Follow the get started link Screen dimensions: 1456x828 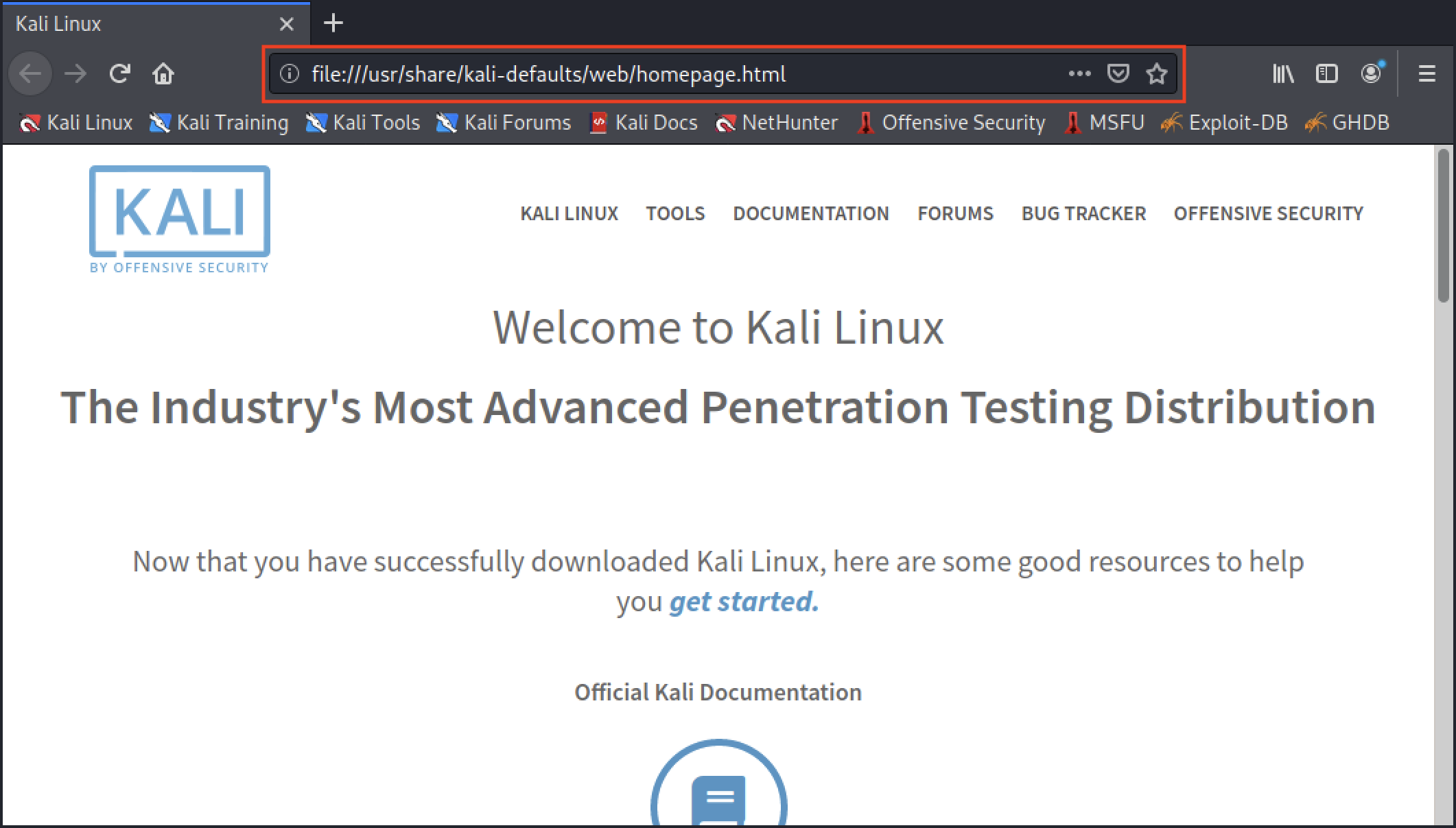[744, 602]
